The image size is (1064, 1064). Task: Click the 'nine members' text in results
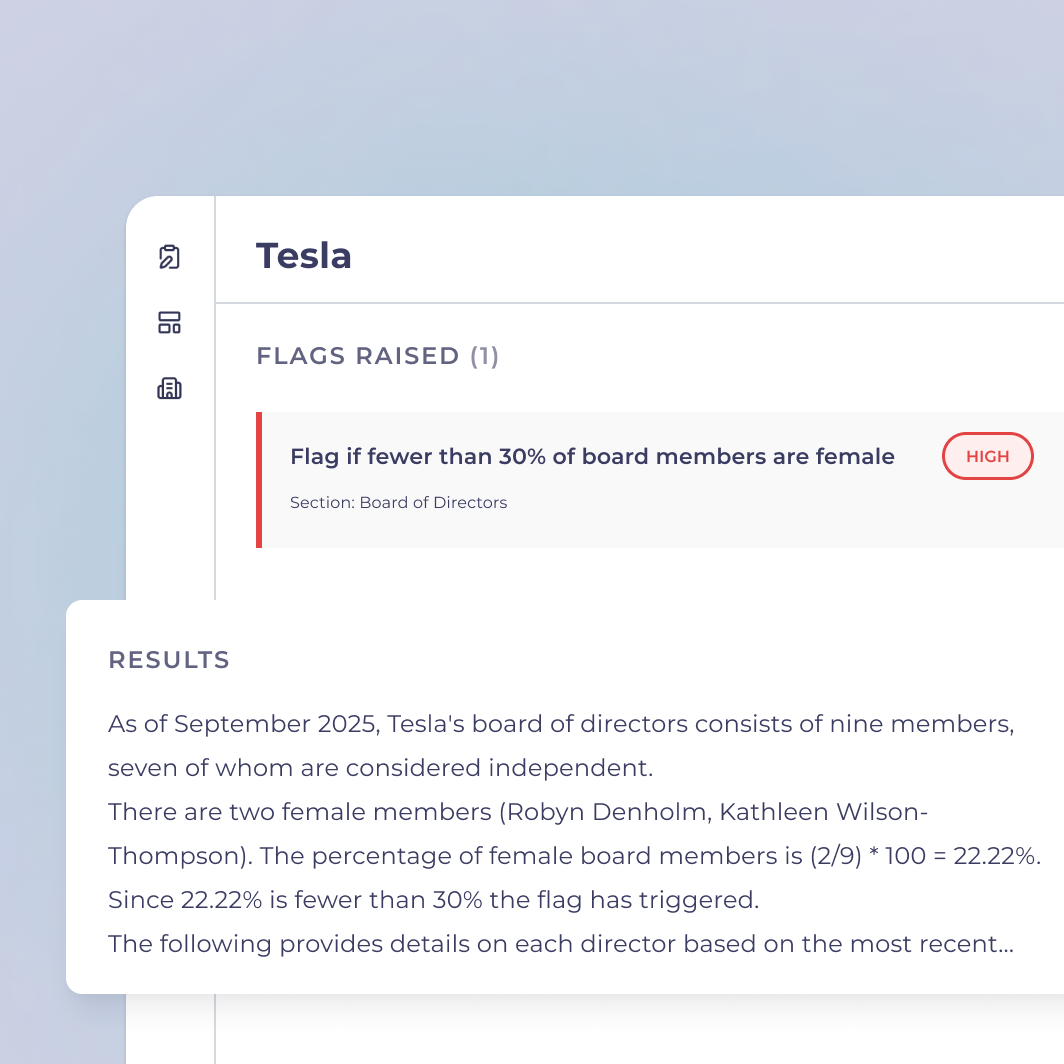(922, 724)
